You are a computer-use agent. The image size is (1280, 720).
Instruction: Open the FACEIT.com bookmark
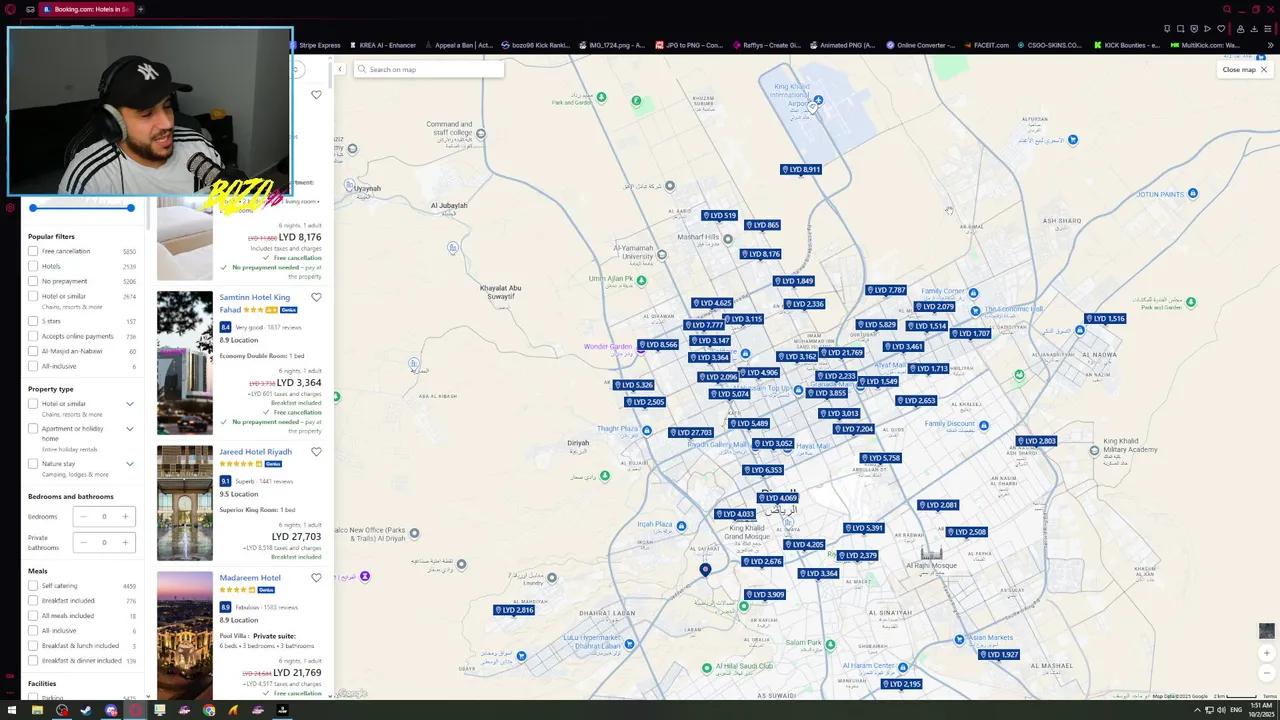[985, 45]
